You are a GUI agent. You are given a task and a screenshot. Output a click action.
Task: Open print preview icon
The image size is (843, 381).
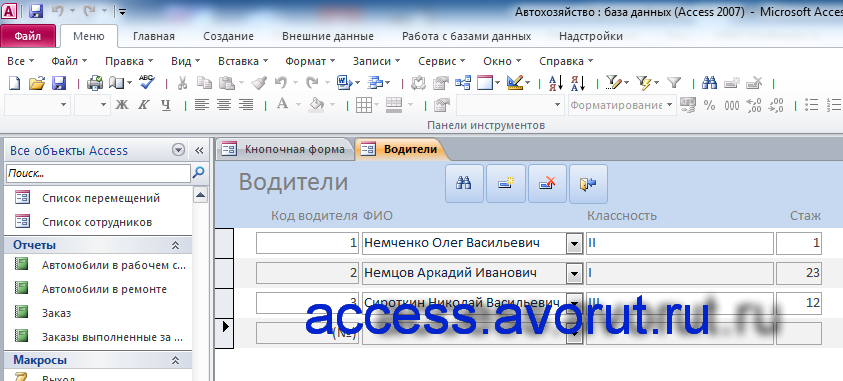click(117, 83)
